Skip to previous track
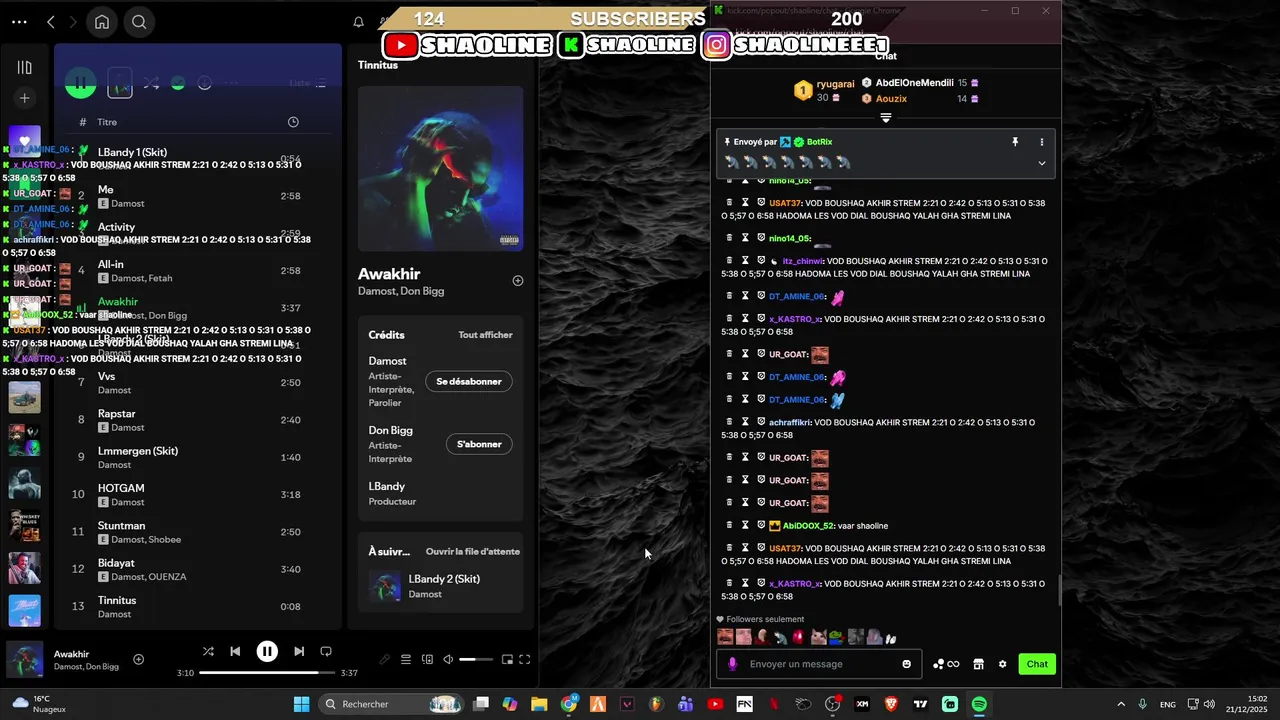Screen dimensions: 1280x720 pos(235,651)
